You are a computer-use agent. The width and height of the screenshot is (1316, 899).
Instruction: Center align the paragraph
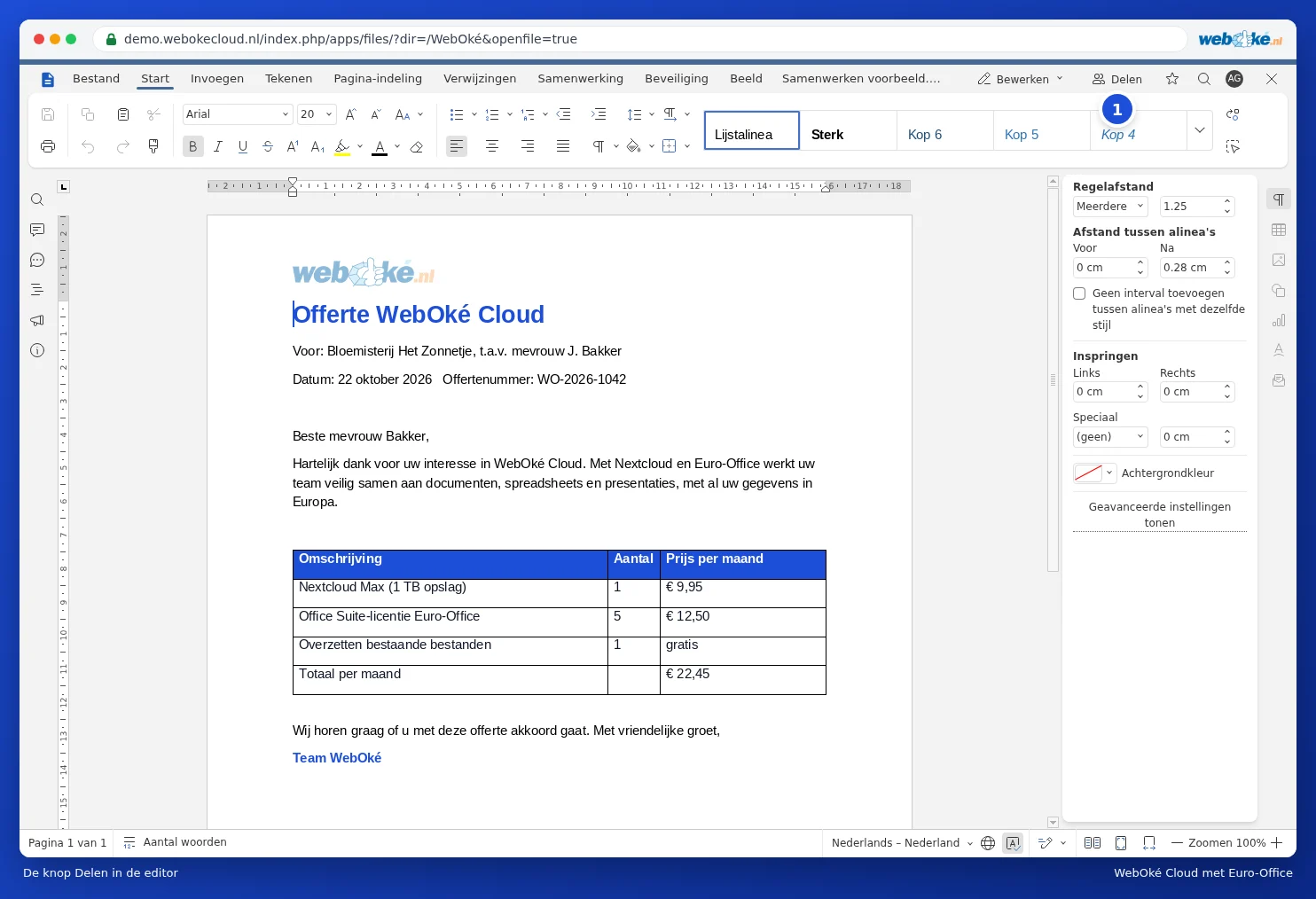coord(492,146)
